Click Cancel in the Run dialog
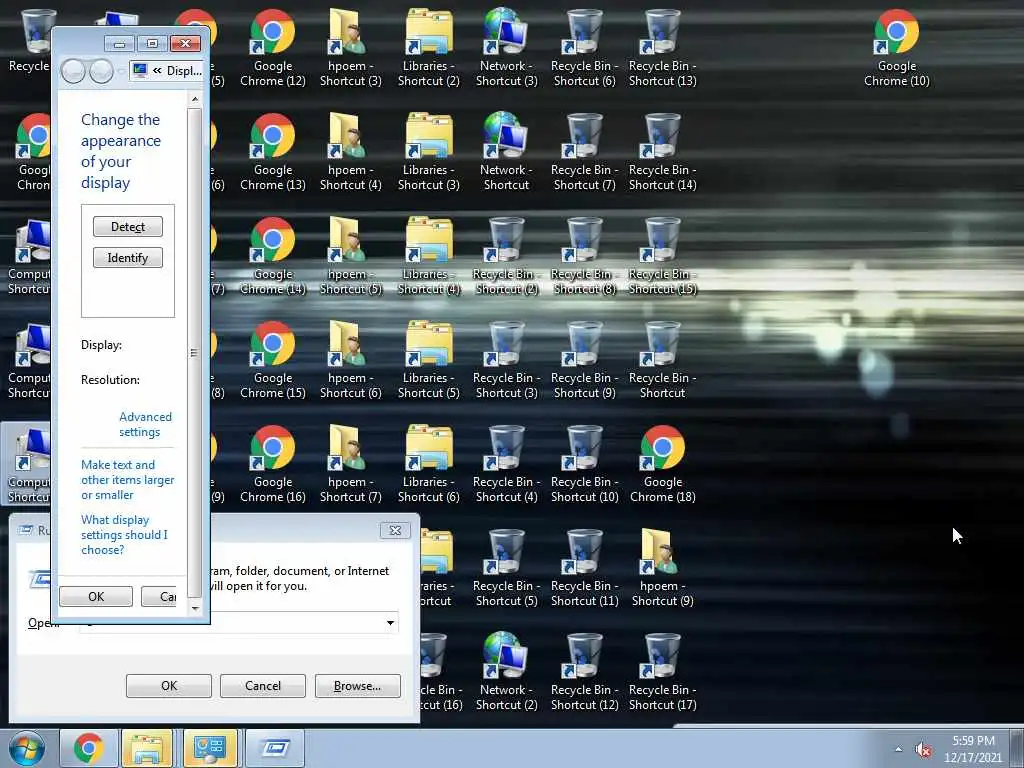The height and width of the screenshot is (768, 1024). 263,686
